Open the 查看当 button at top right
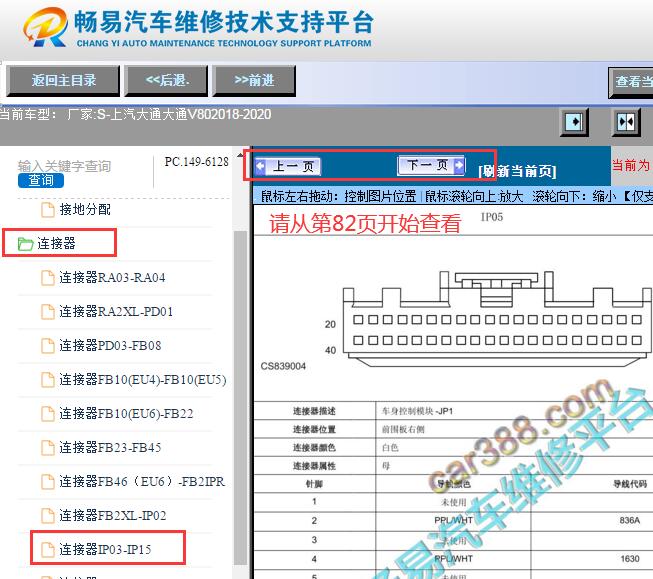This screenshot has height=579, width=653. tap(631, 82)
